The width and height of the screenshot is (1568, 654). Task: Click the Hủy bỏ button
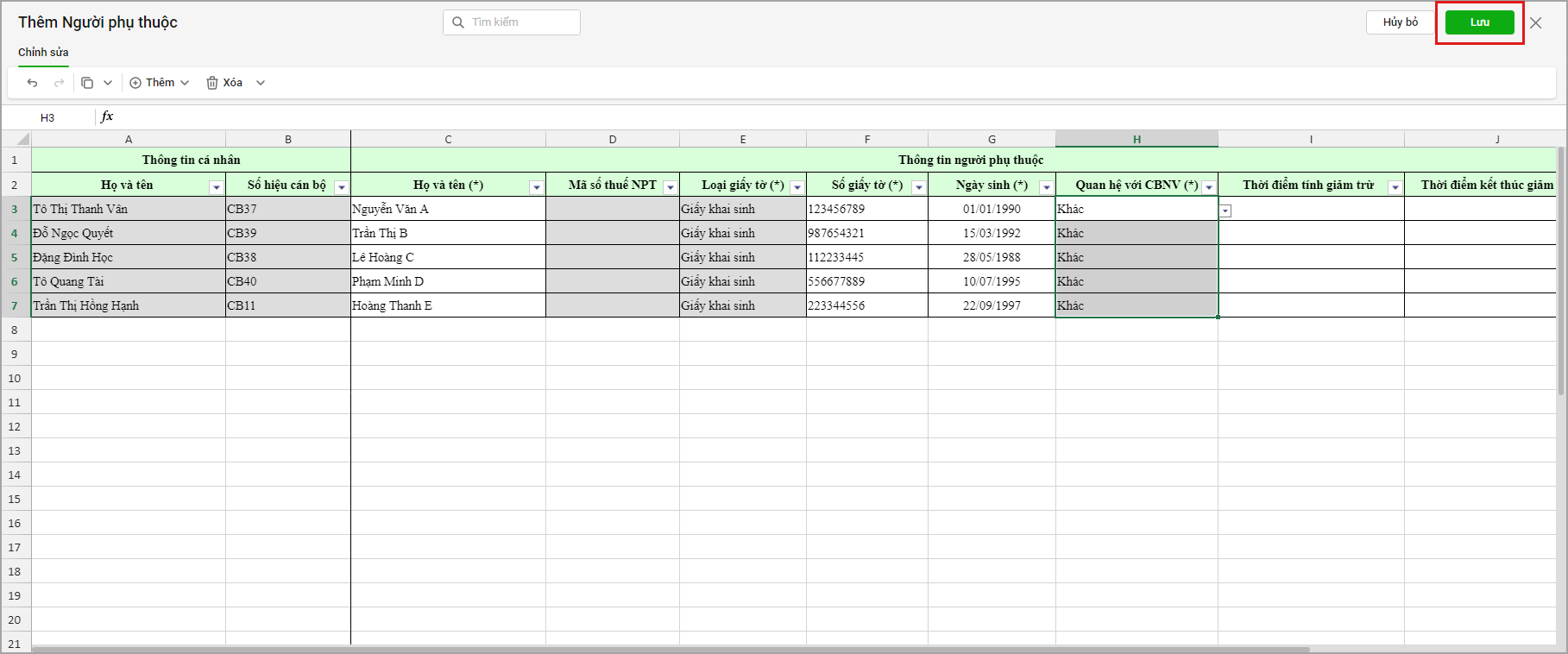coord(1400,22)
